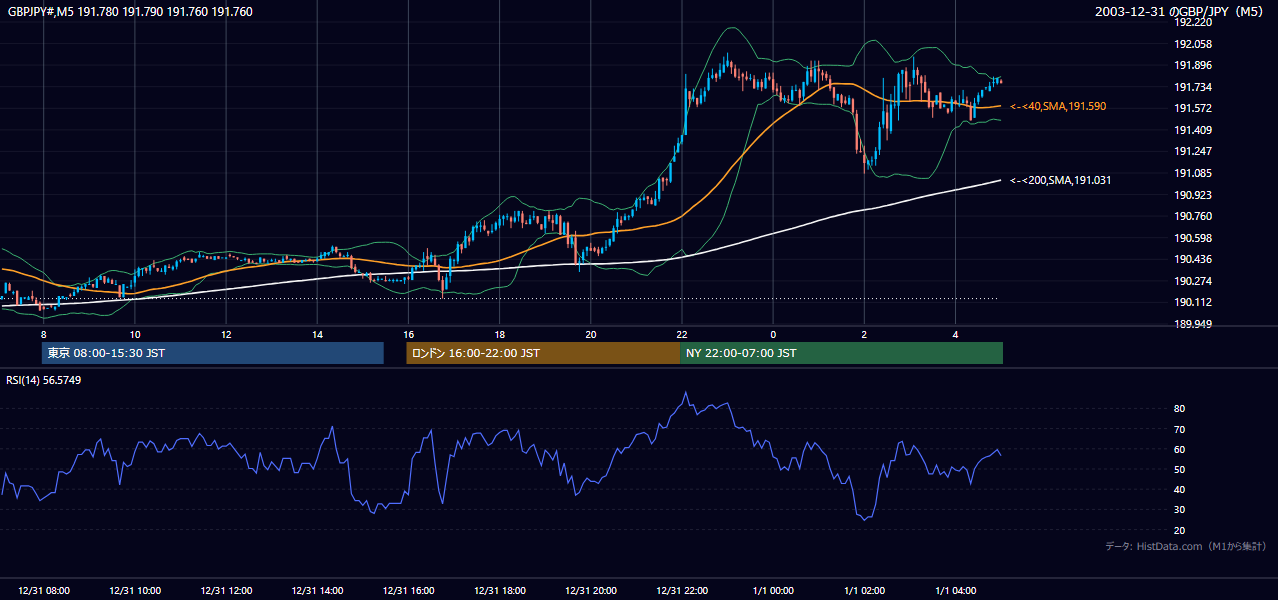The image size is (1278, 600).
Task: Click hour tick '18' under the price chart
Action: (499, 334)
